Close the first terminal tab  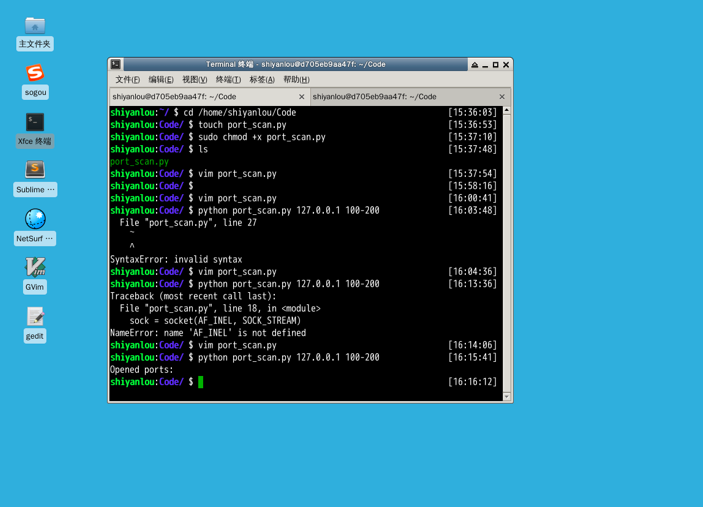(302, 97)
